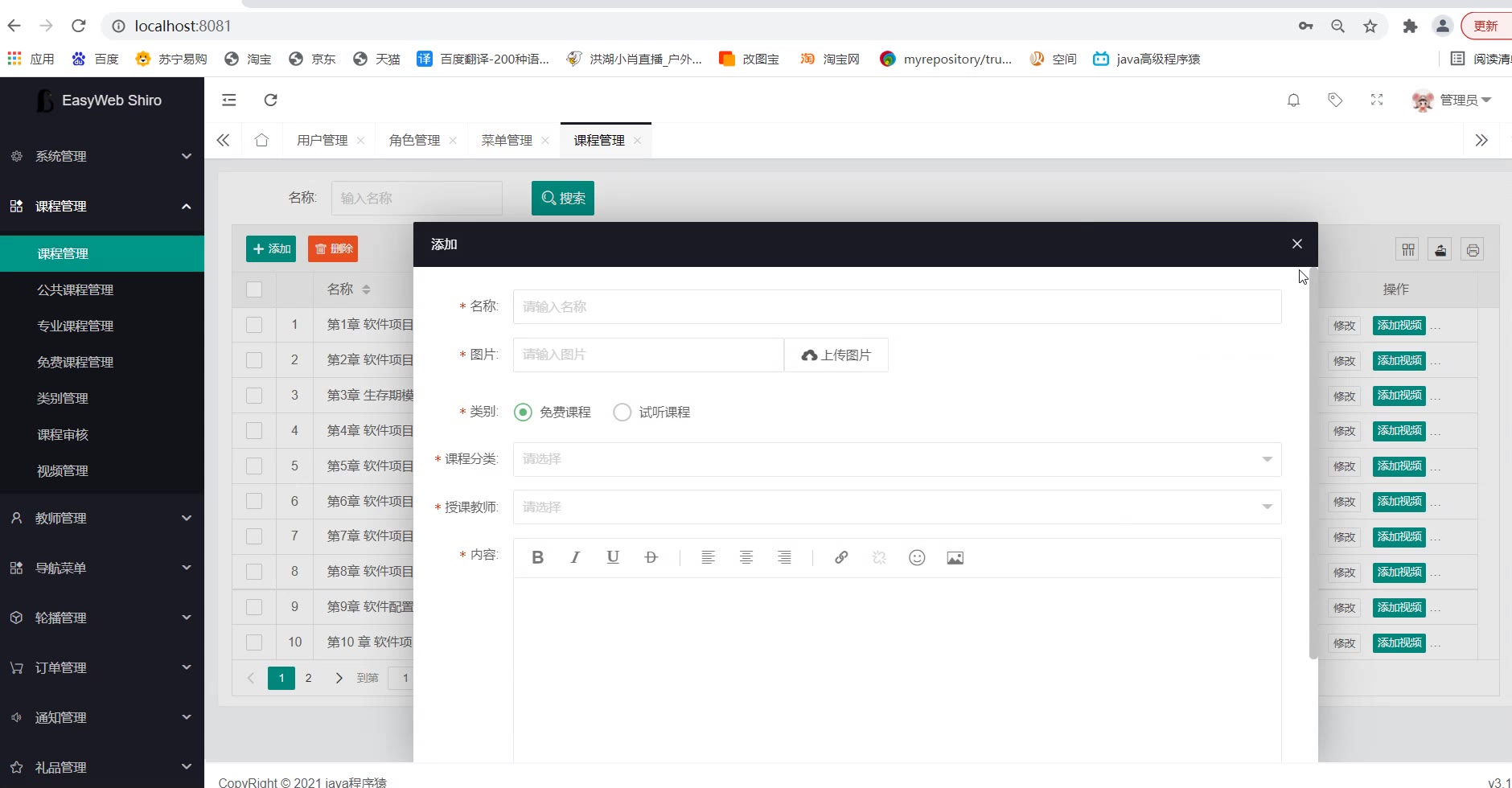Align text right in editor

click(x=784, y=557)
